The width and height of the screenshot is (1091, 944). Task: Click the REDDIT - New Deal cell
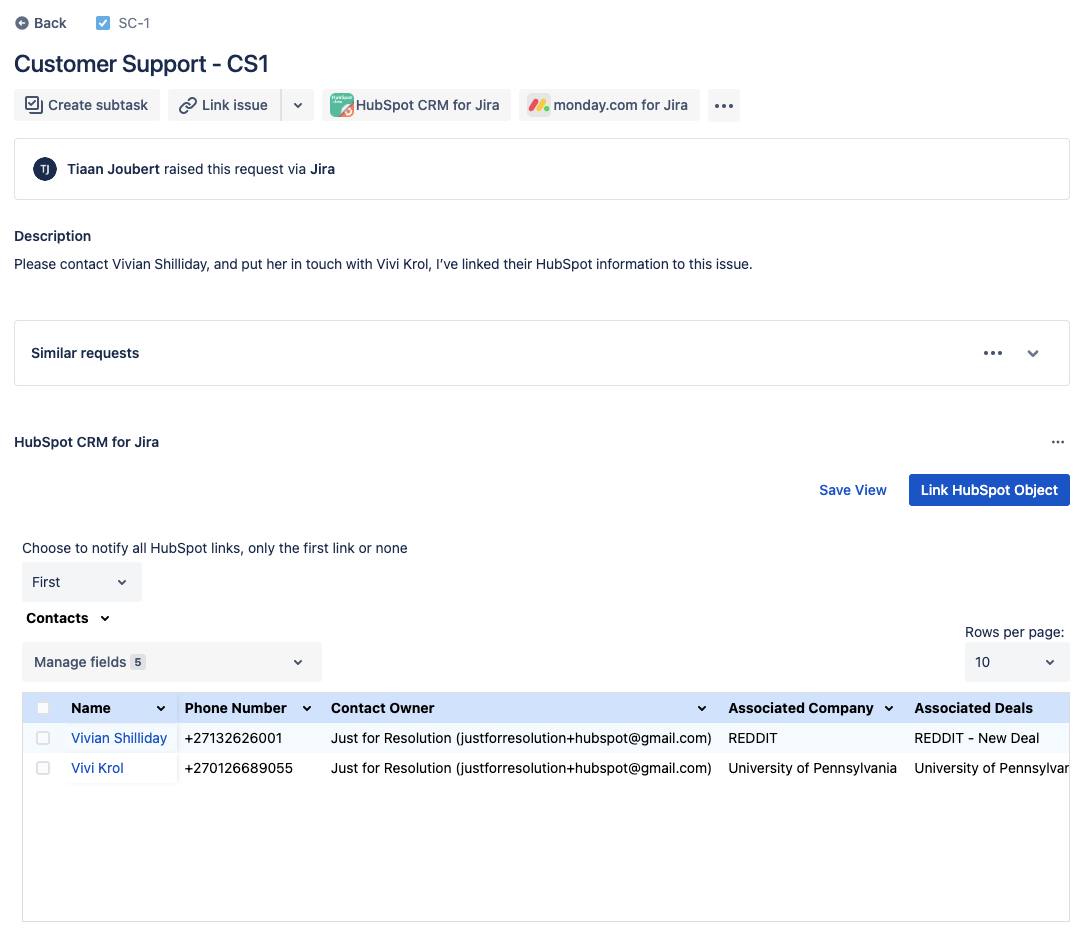[977, 738]
